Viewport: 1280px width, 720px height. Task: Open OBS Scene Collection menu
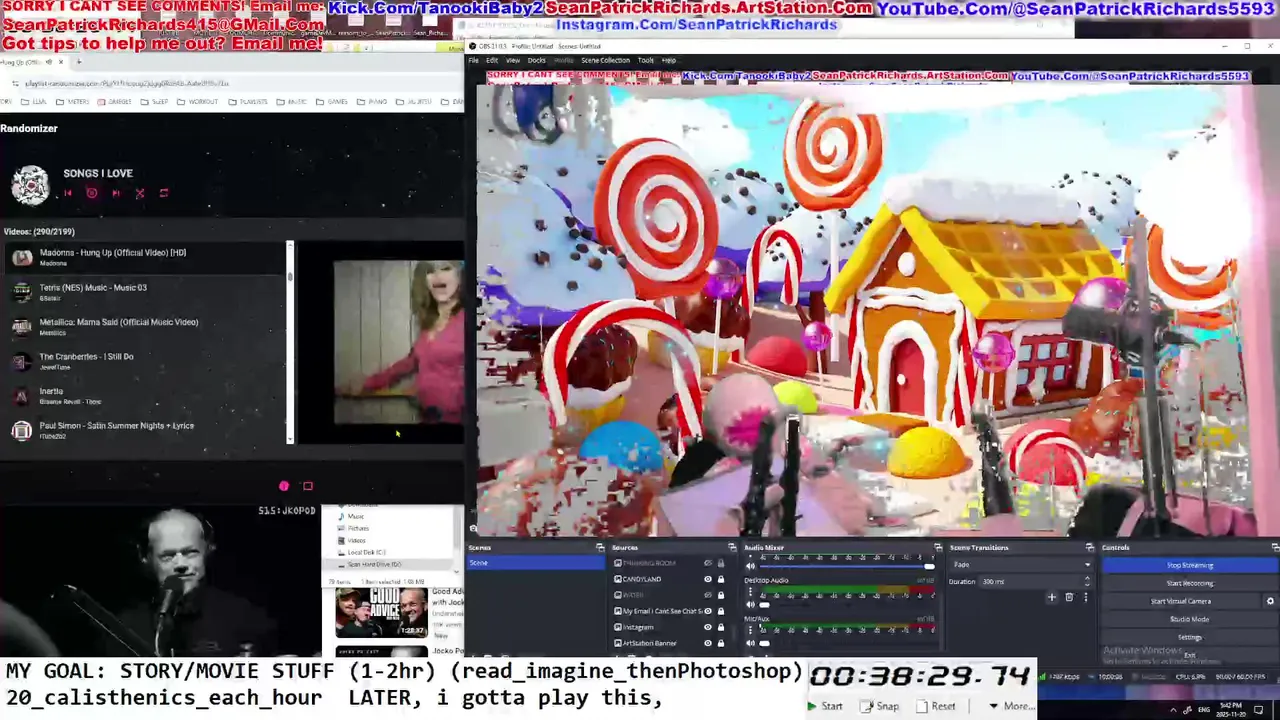(x=605, y=60)
